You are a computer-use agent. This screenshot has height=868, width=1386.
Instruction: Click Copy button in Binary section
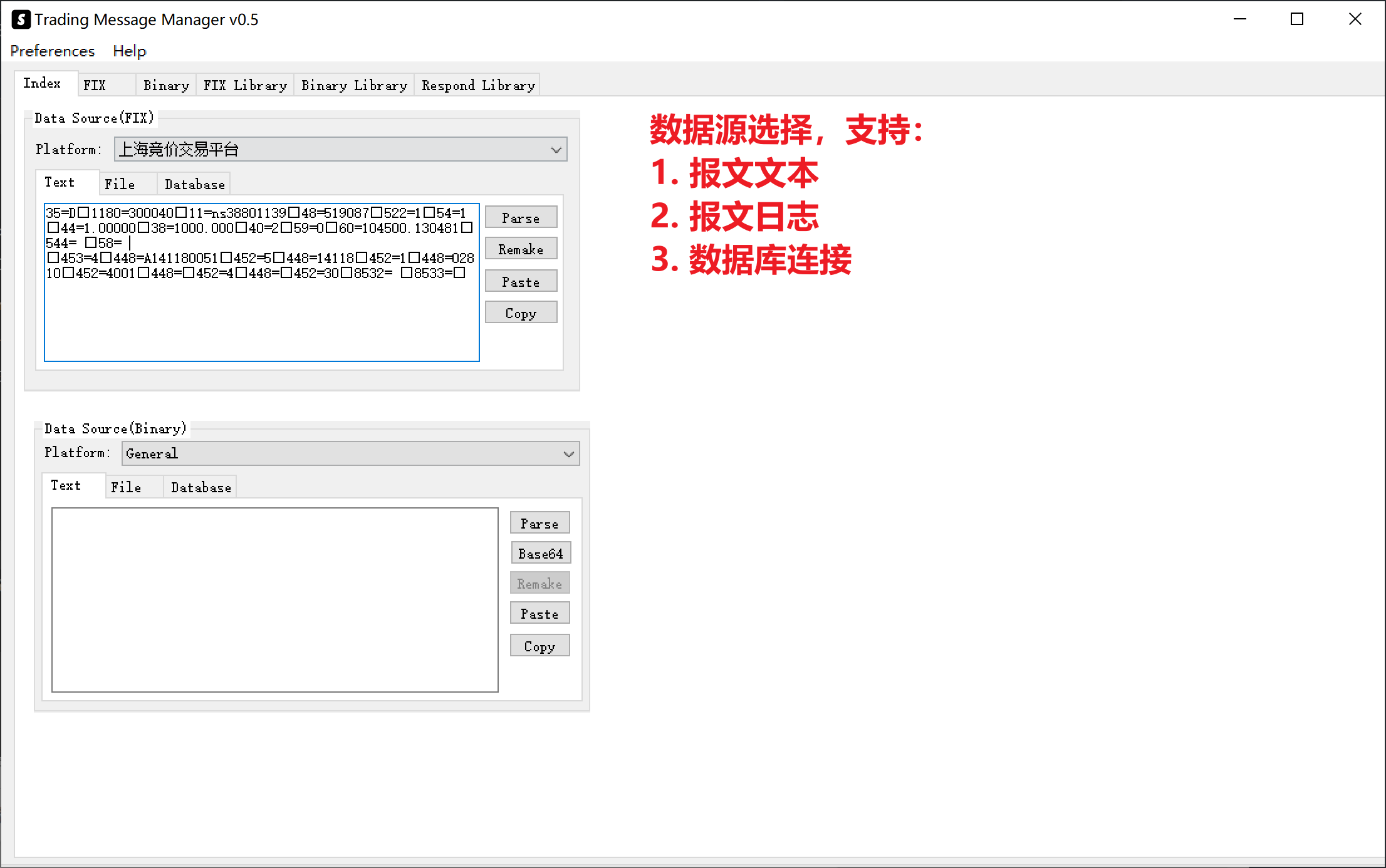[539, 646]
